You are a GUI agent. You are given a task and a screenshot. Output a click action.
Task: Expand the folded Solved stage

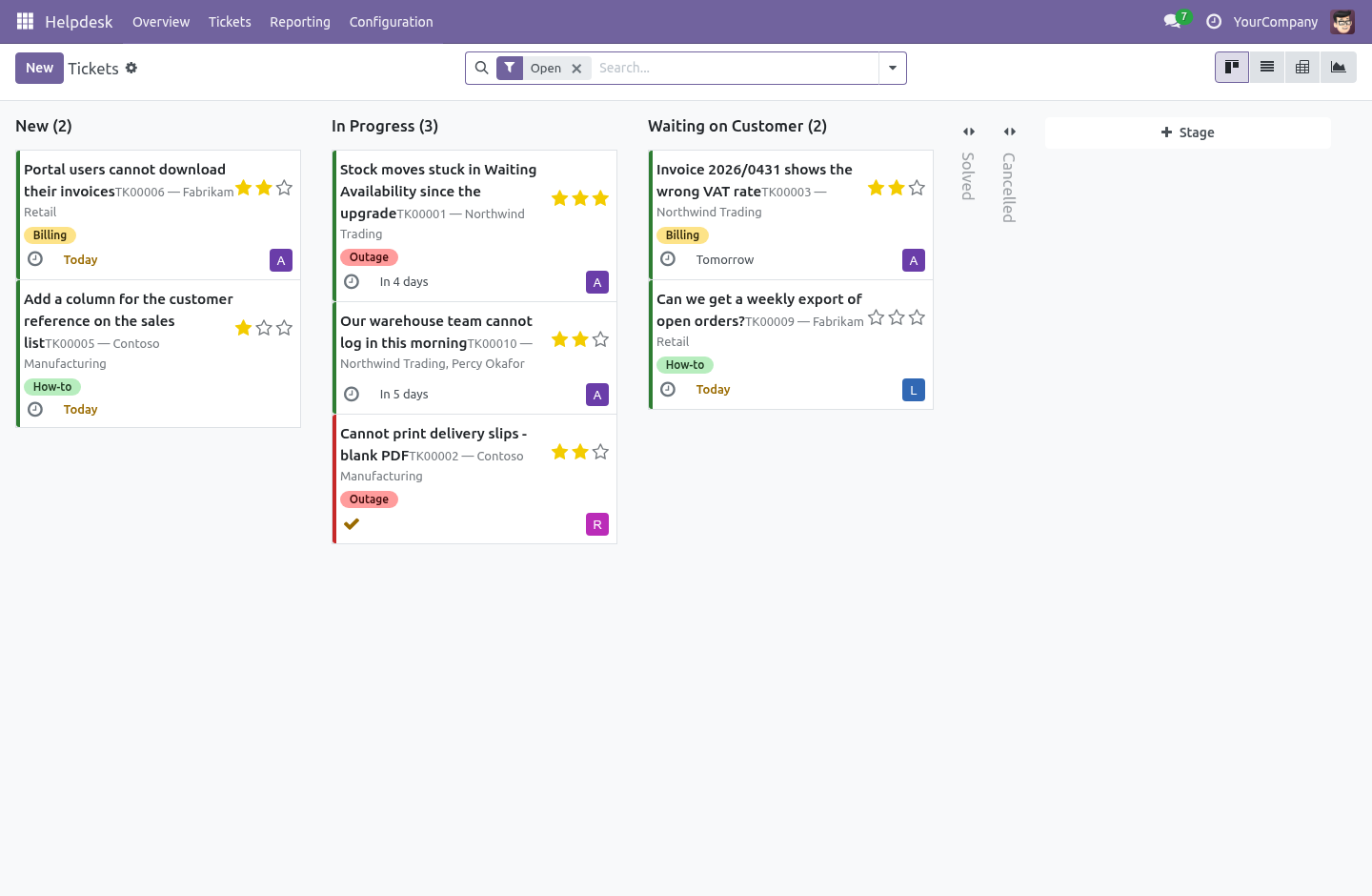tap(969, 132)
